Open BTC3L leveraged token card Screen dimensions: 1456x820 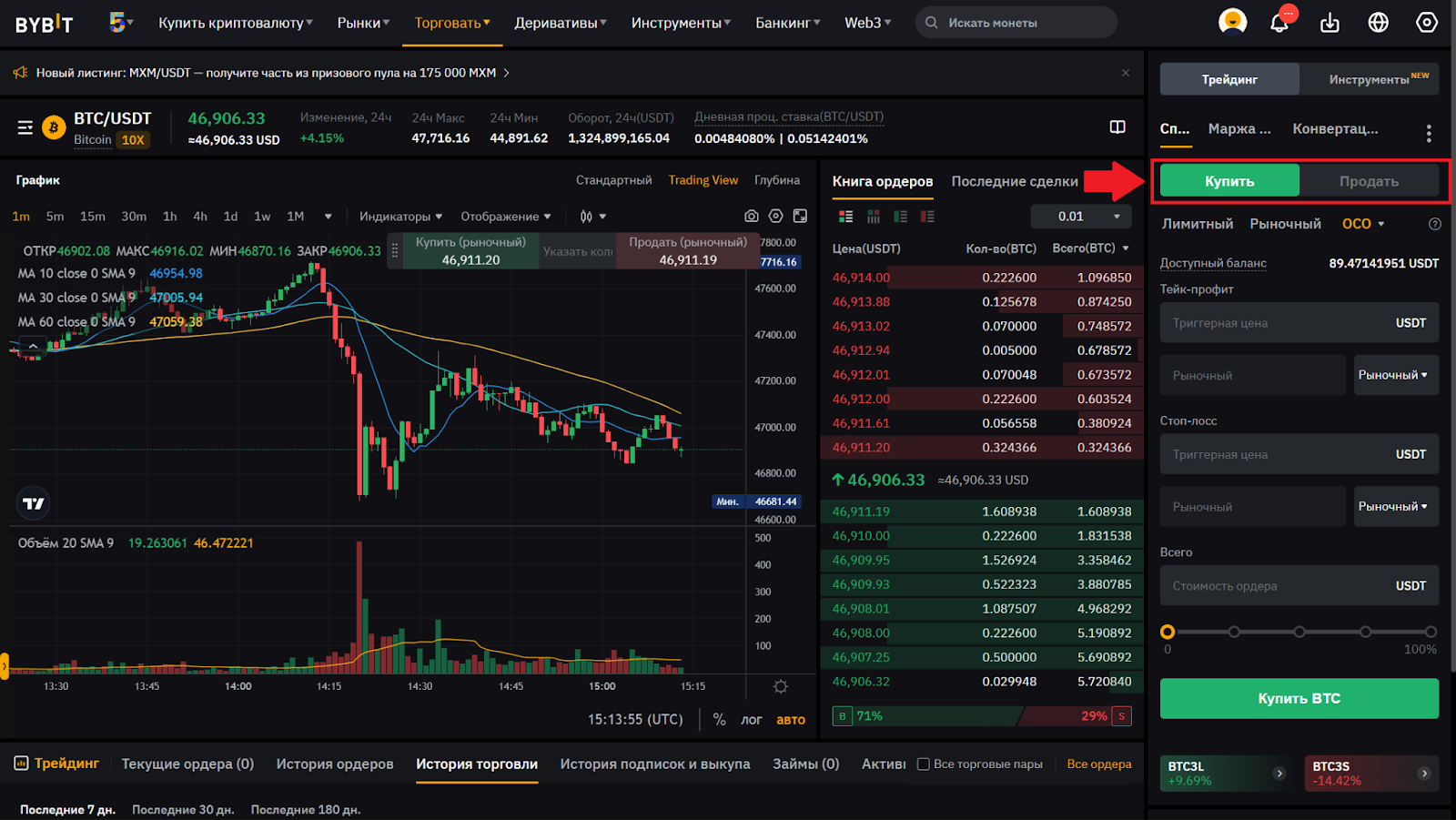click(x=1227, y=774)
